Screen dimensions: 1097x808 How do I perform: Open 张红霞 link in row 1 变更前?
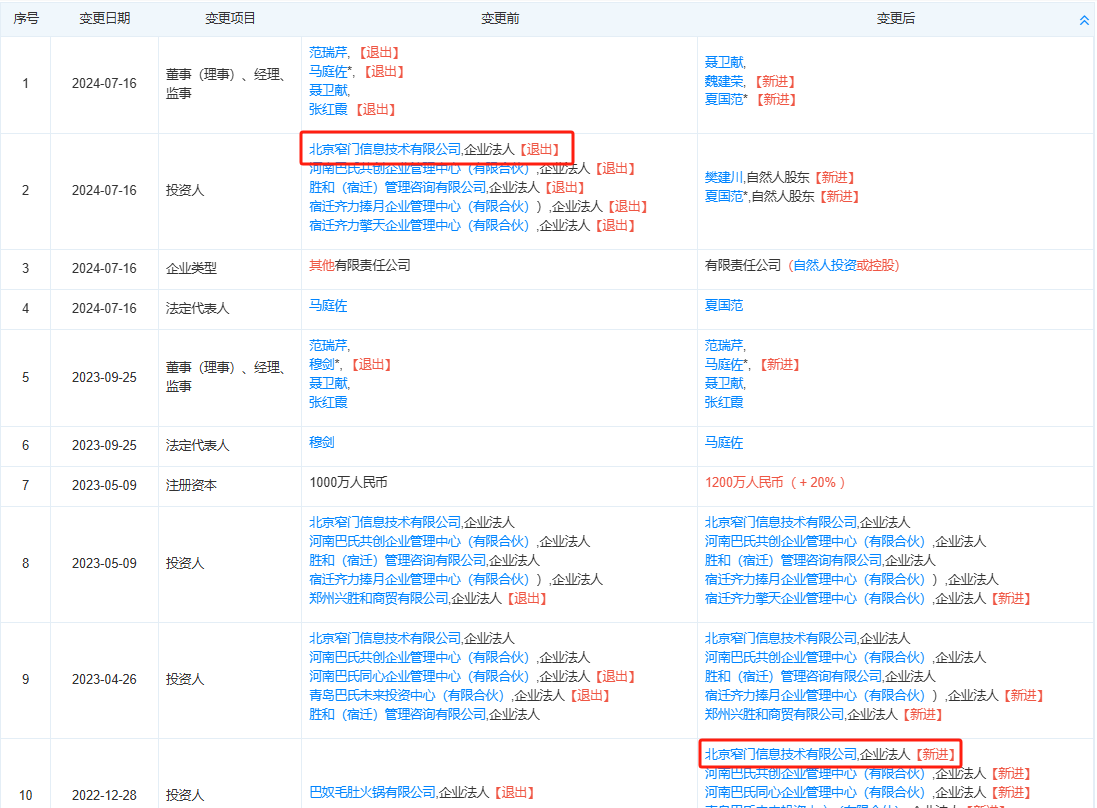pyautogui.click(x=328, y=109)
